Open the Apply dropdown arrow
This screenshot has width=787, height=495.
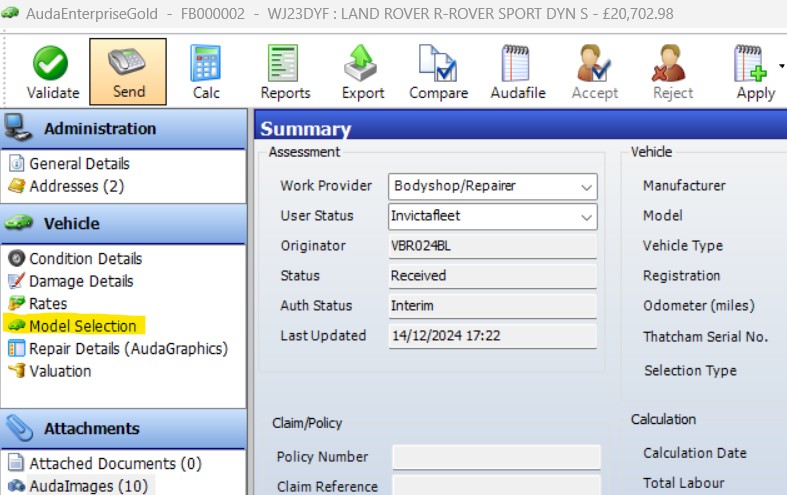781,66
